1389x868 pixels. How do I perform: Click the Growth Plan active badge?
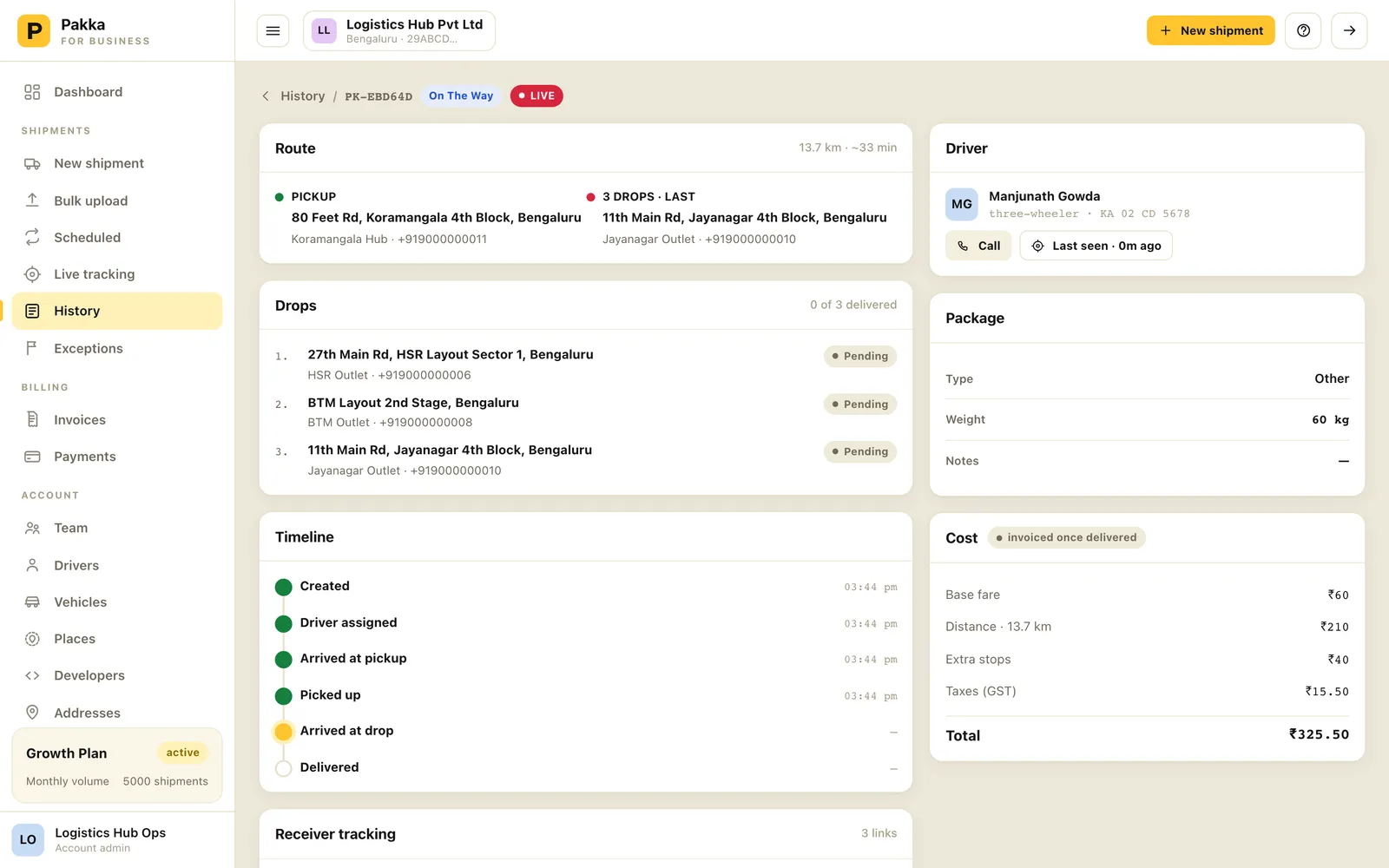pyautogui.click(x=182, y=753)
